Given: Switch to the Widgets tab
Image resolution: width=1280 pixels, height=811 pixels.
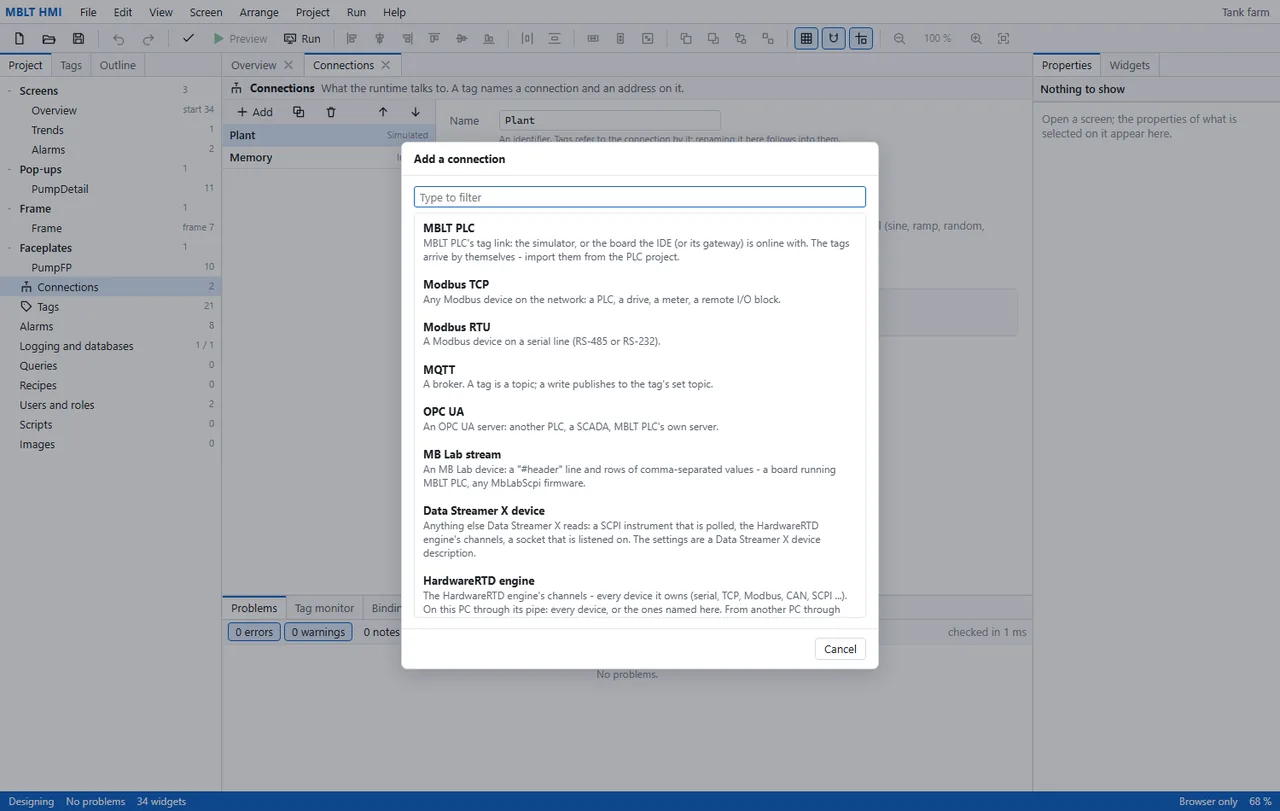Looking at the screenshot, I should pyautogui.click(x=1129, y=65).
